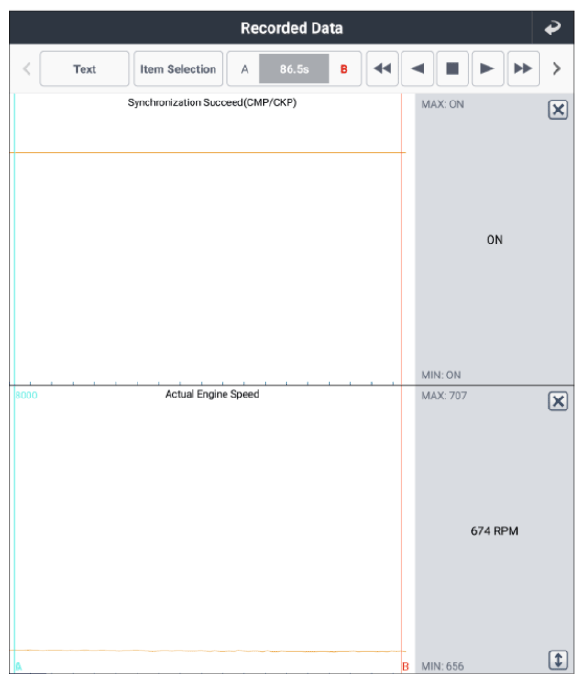The height and width of the screenshot is (683, 584).
Task: Select cursor A marker button
Action: [245, 69]
